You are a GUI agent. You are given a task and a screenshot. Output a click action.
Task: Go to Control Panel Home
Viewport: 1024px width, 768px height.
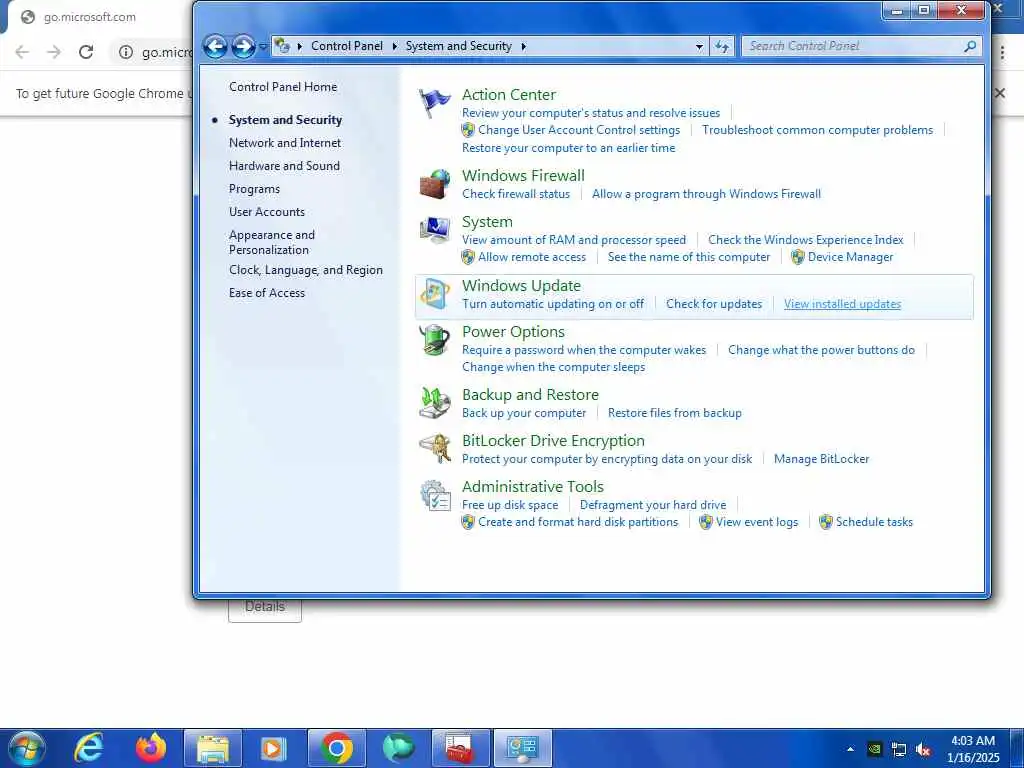(283, 87)
